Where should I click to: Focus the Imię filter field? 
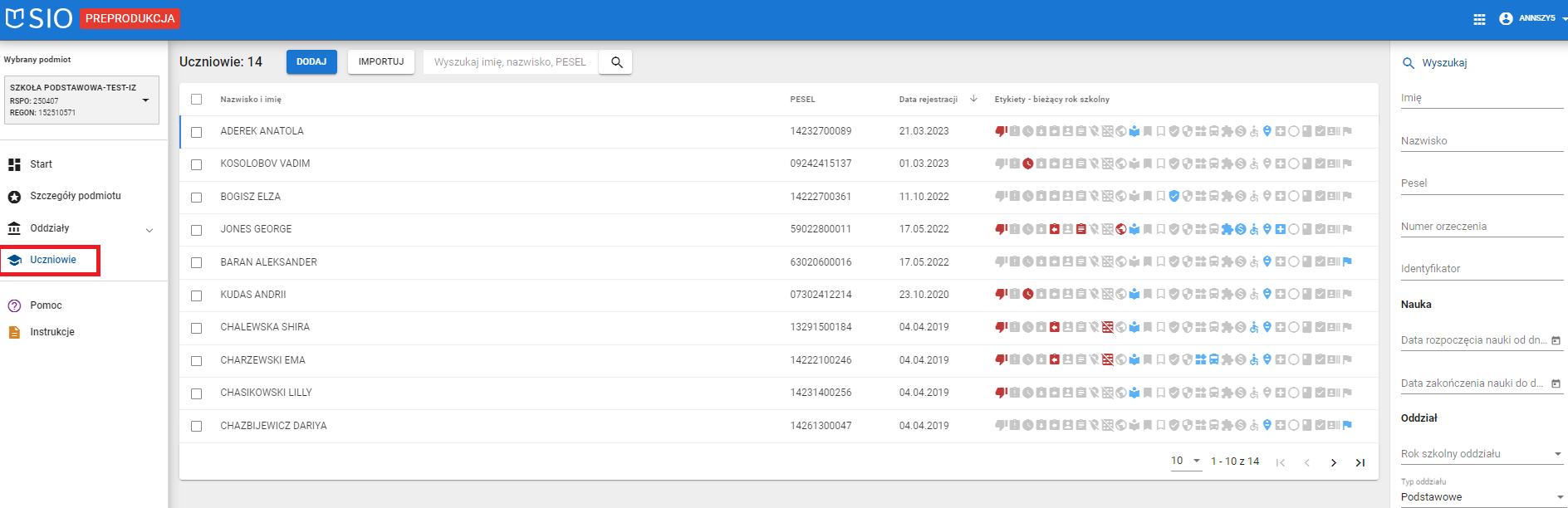click(x=1482, y=98)
